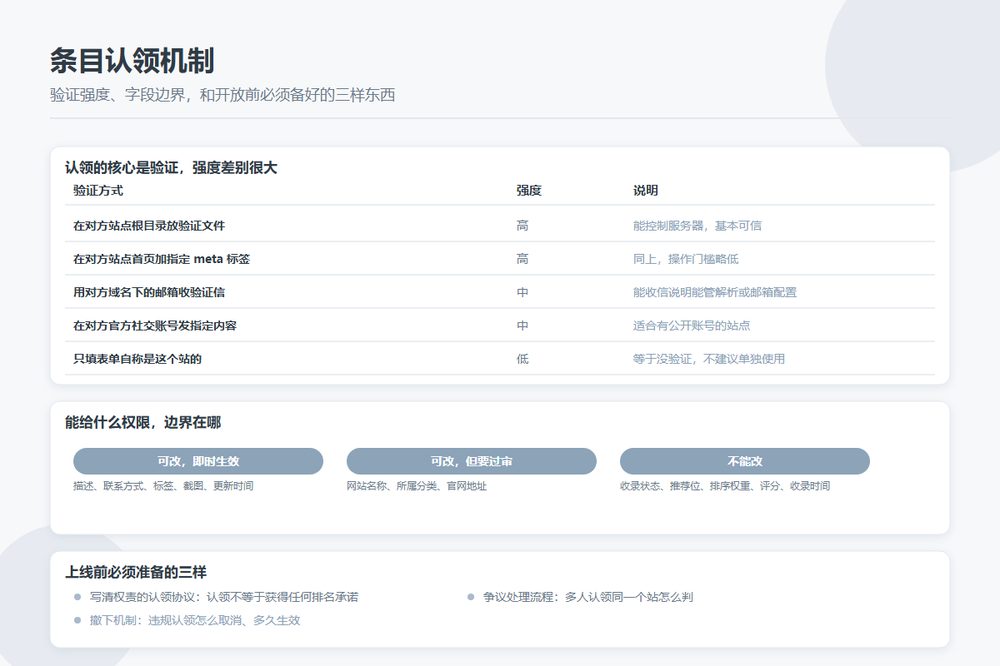Click the 可改，但要过审 pill
1000x666 pixels.
[x=471, y=461]
